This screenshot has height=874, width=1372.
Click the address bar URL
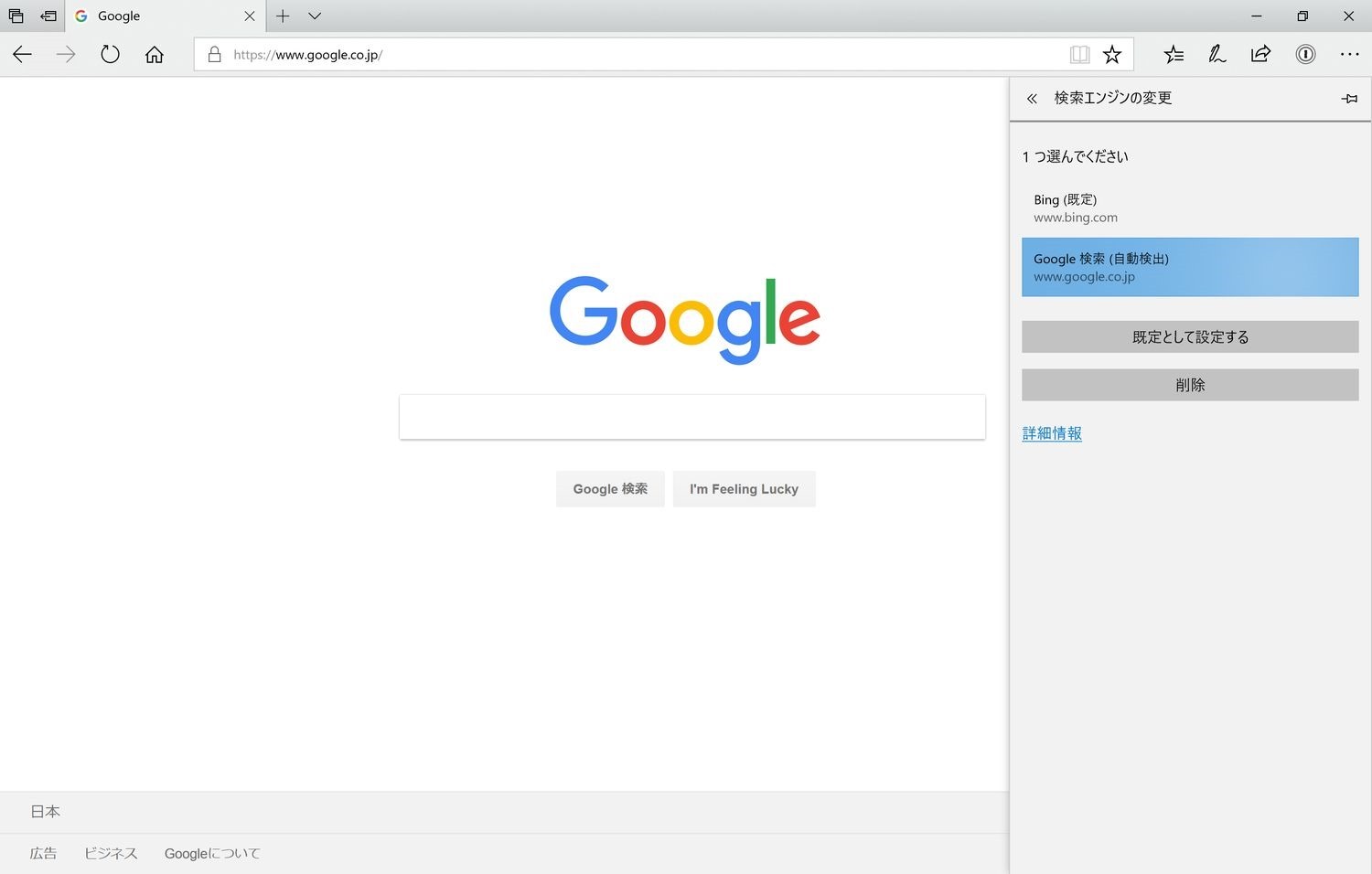(307, 55)
